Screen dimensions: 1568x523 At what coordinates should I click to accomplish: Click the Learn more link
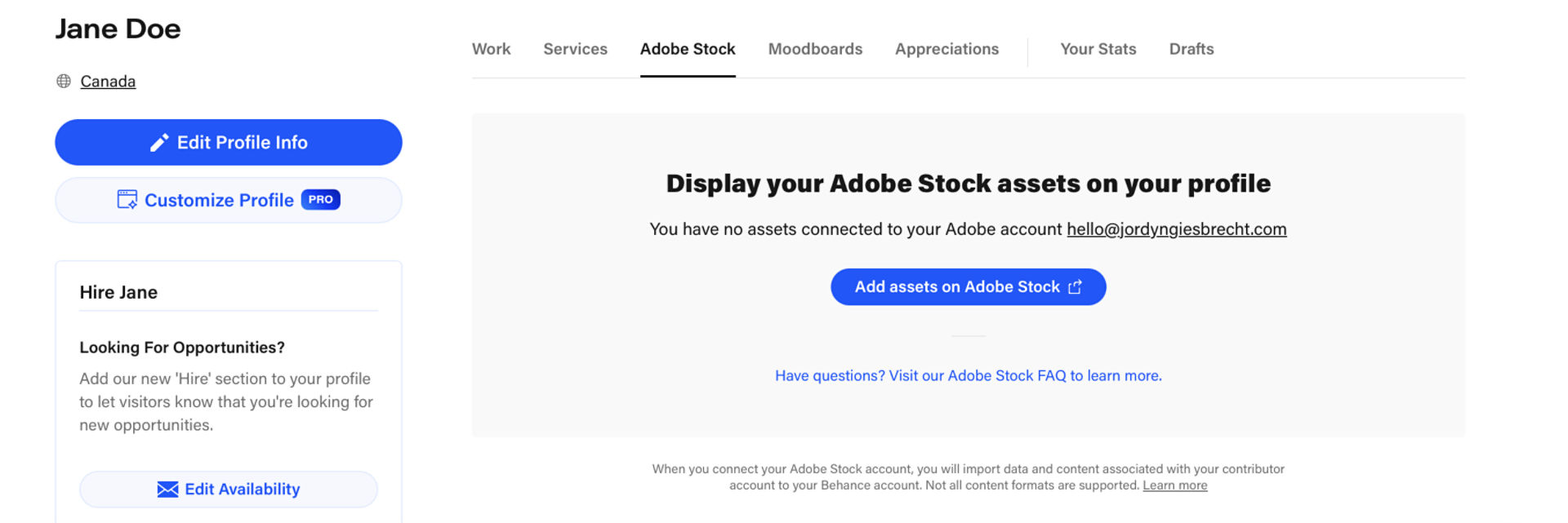[x=1174, y=485]
